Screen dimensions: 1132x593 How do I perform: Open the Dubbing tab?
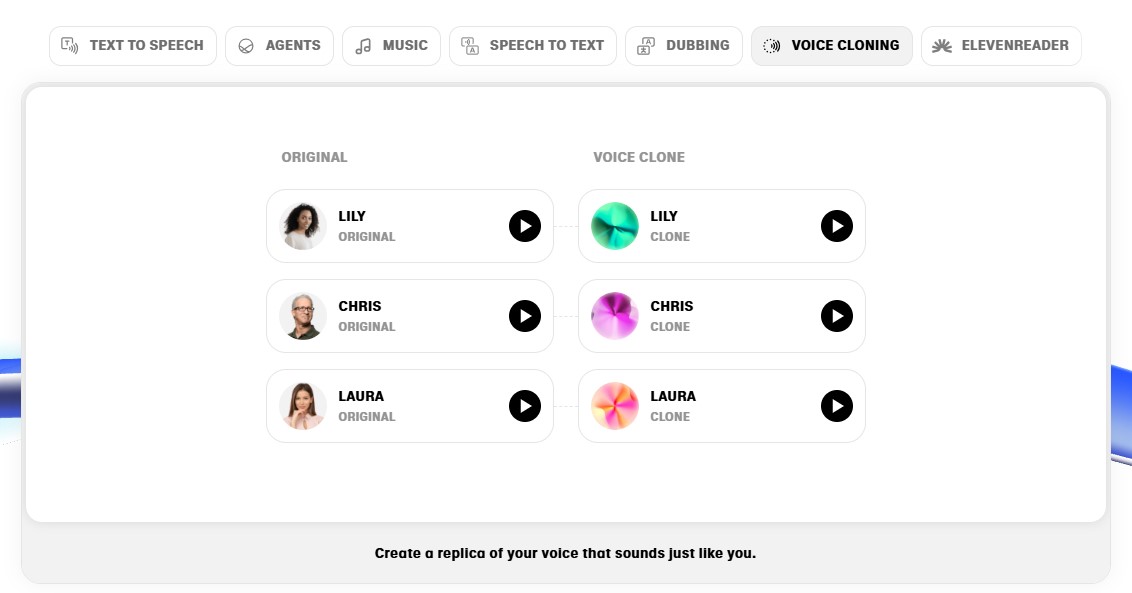(x=684, y=46)
